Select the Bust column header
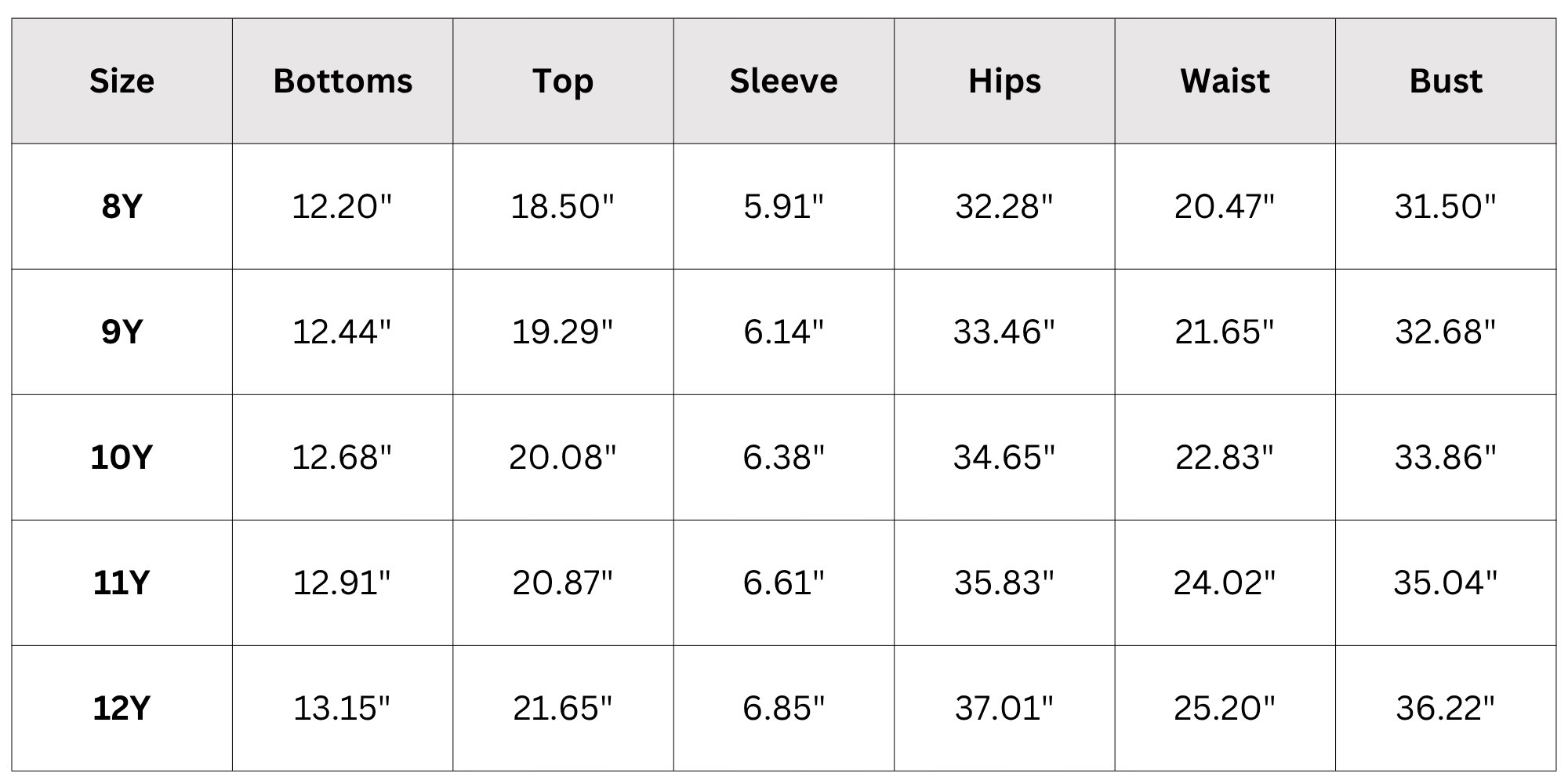The width and height of the screenshot is (1568, 784). point(1446,81)
